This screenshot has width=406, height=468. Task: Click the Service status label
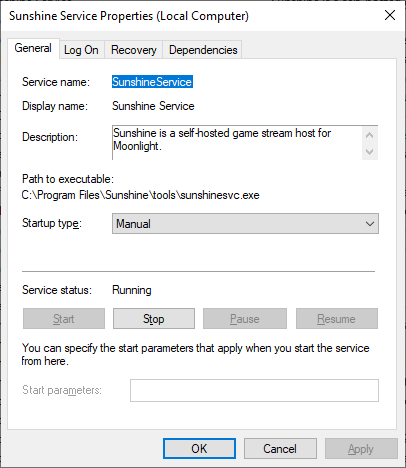(57, 290)
